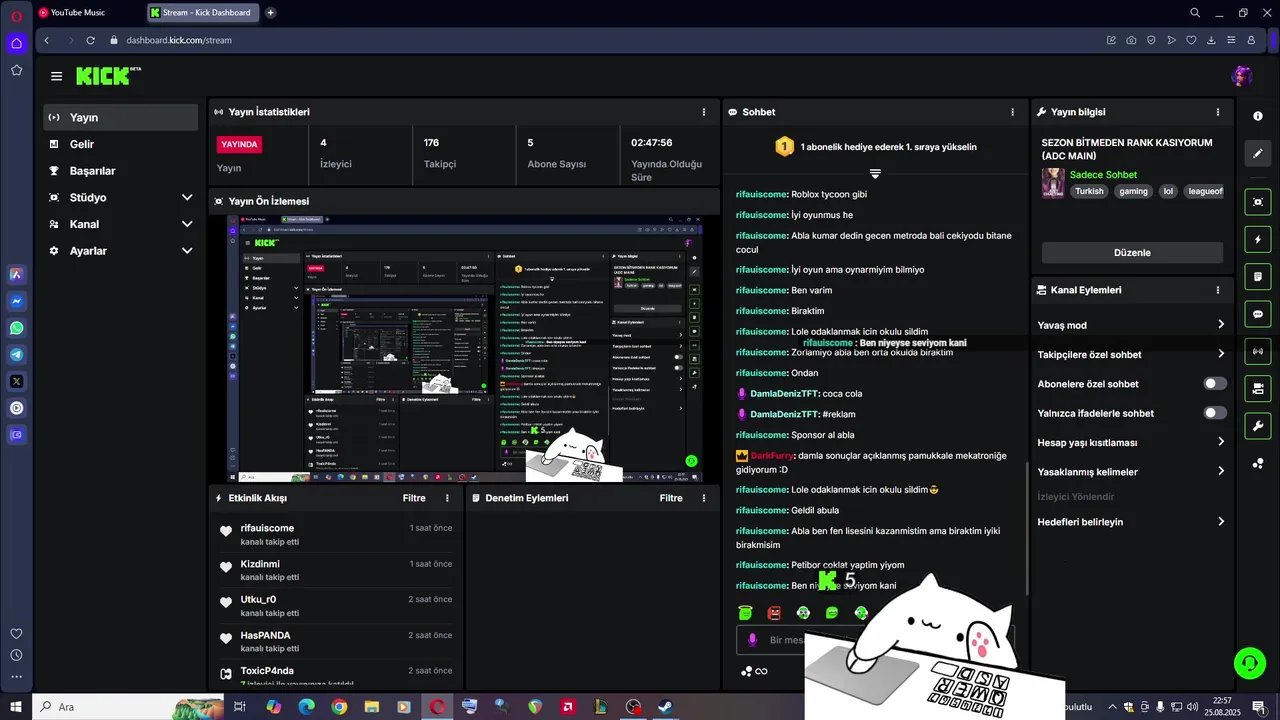
Task: Open Etkinlik Akışı three-dot menu
Action: click(x=447, y=498)
